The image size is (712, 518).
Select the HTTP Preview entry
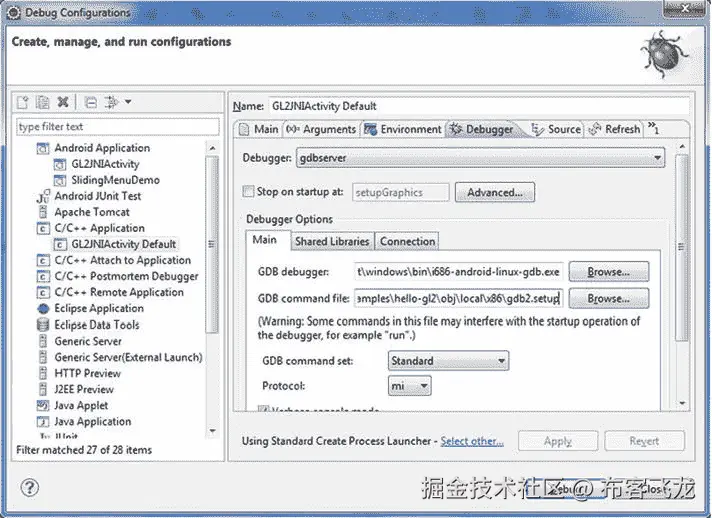point(88,373)
